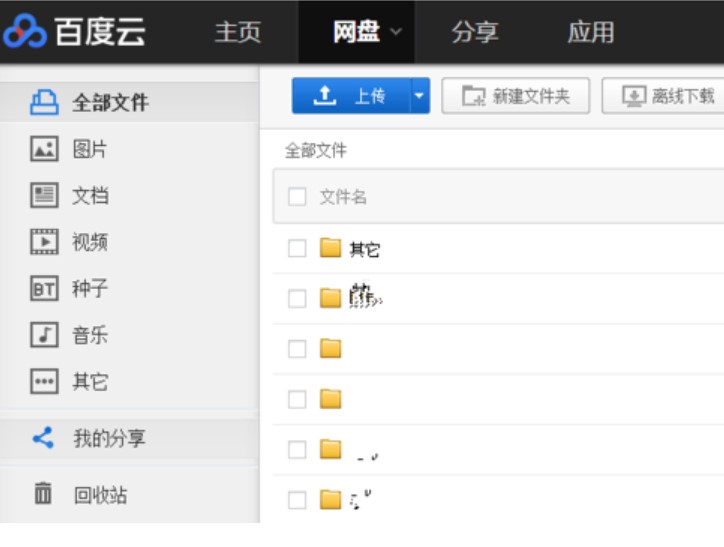This screenshot has height=547, width=724.
Task: Select the BT 种子 icon
Action: click(x=44, y=289)
